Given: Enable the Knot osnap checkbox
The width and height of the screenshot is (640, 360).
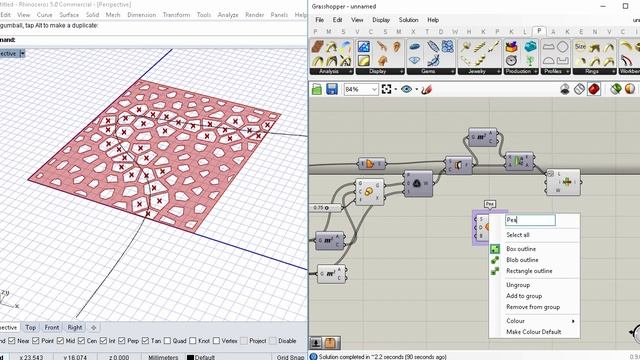Looking at the screenshot, I should 193,340.
